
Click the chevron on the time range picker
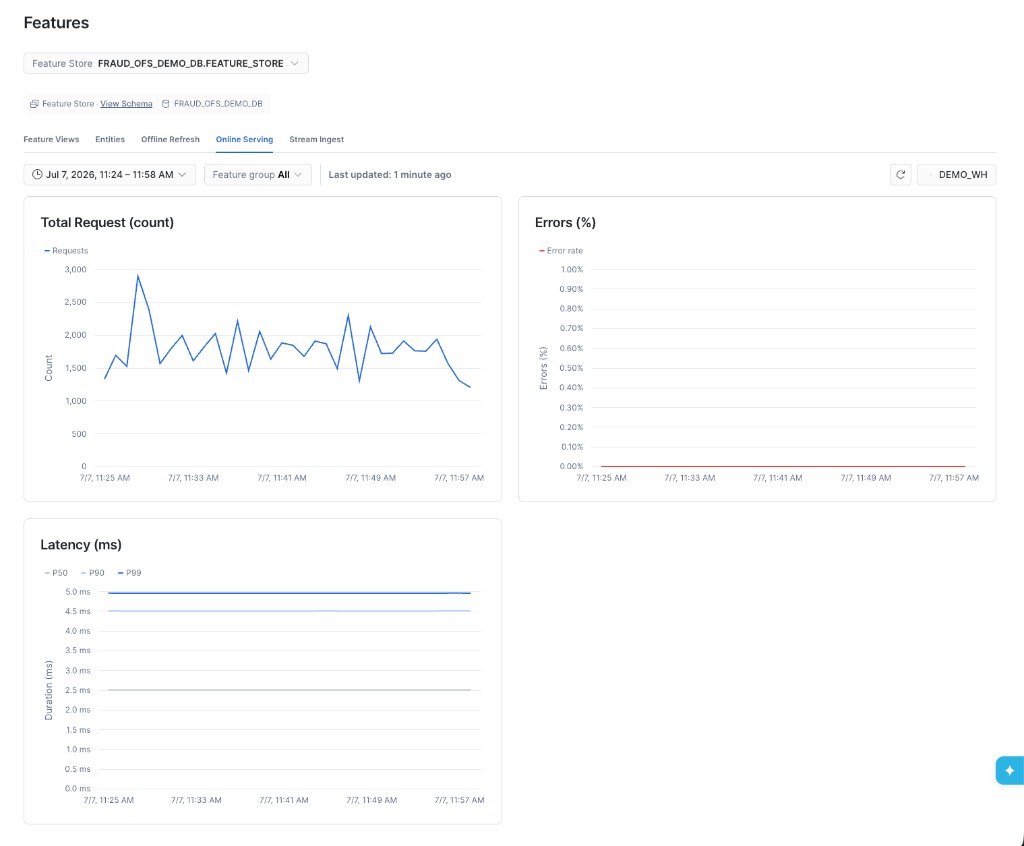click(x=182, y=174)
